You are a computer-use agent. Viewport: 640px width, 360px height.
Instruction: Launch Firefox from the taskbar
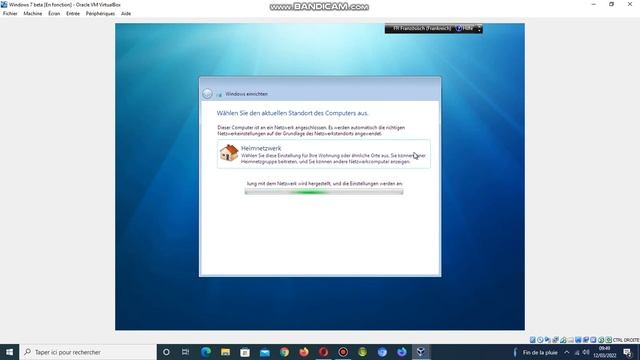304,352
